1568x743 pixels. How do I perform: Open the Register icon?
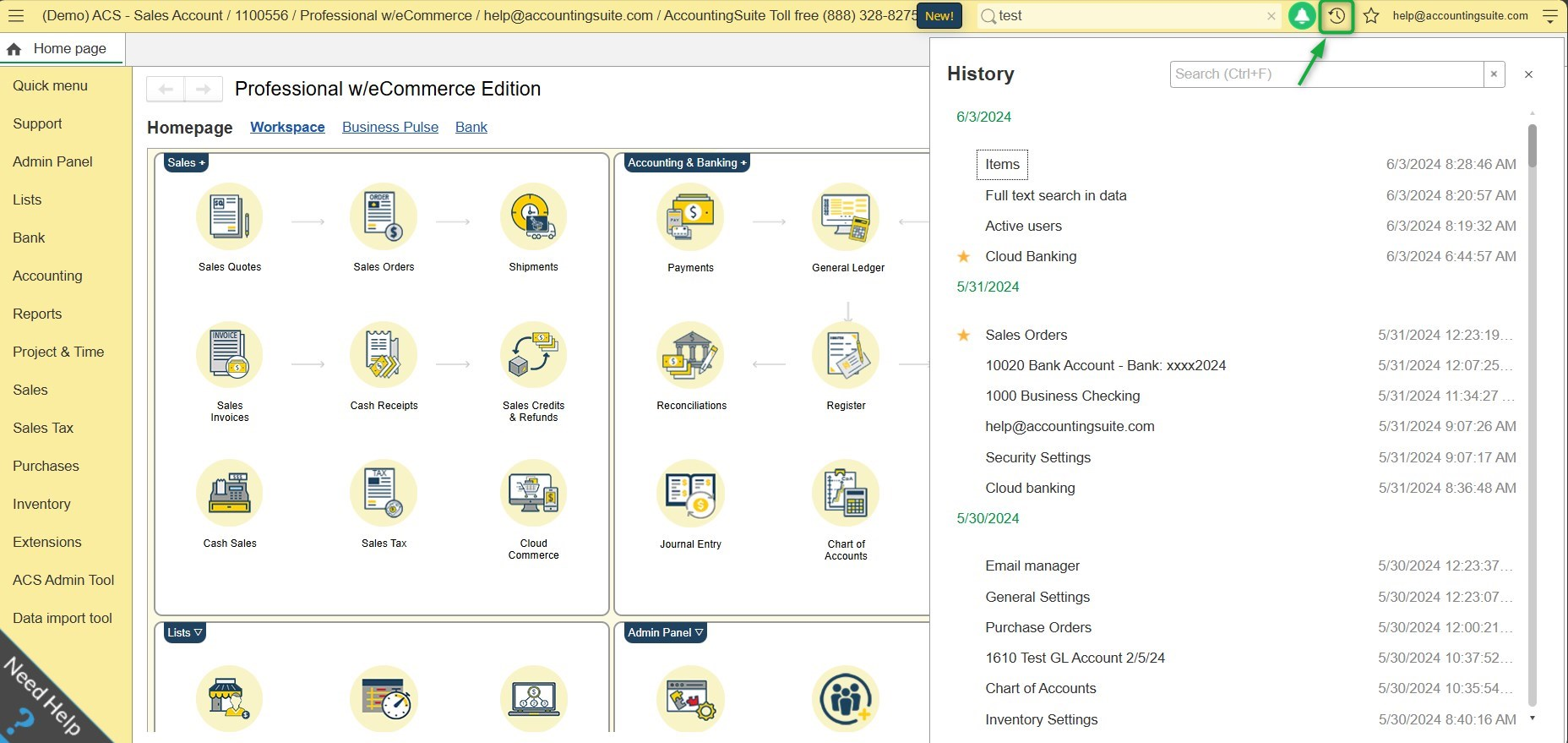tap(846, 355)
